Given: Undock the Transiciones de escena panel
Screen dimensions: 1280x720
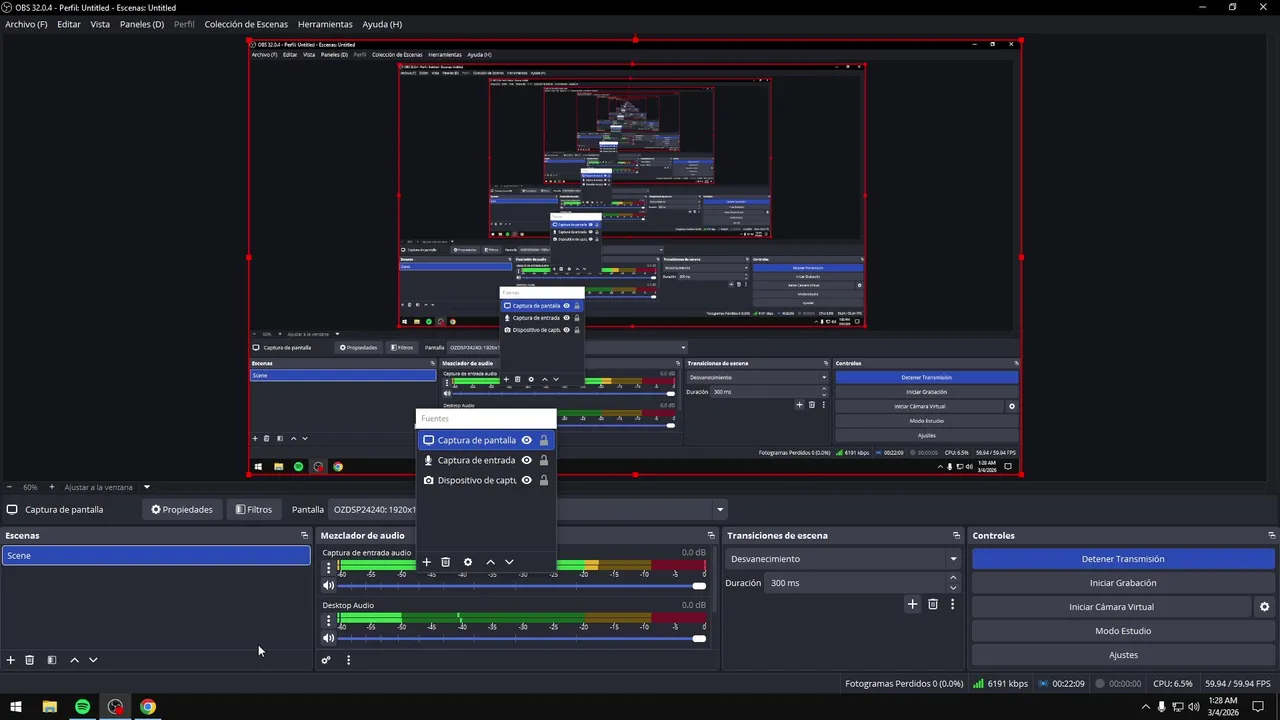Looking at the screenshot, I should click(956, 536).
